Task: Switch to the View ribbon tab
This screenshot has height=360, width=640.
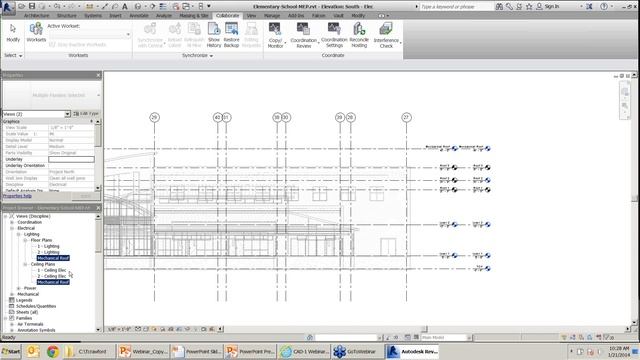Action: (251, 16)
